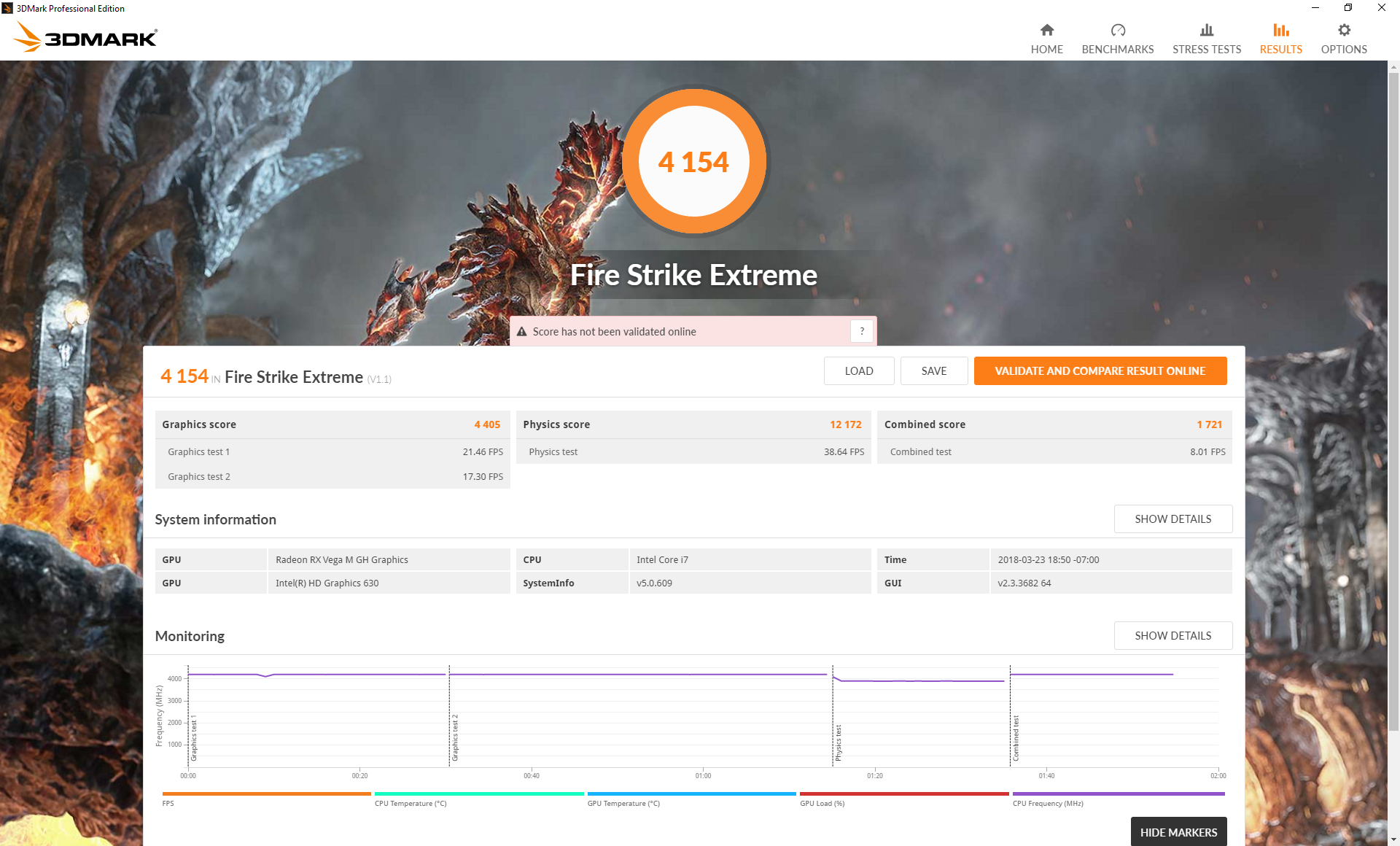Select Combined test 8.01 FPS value

point(1207,452)
